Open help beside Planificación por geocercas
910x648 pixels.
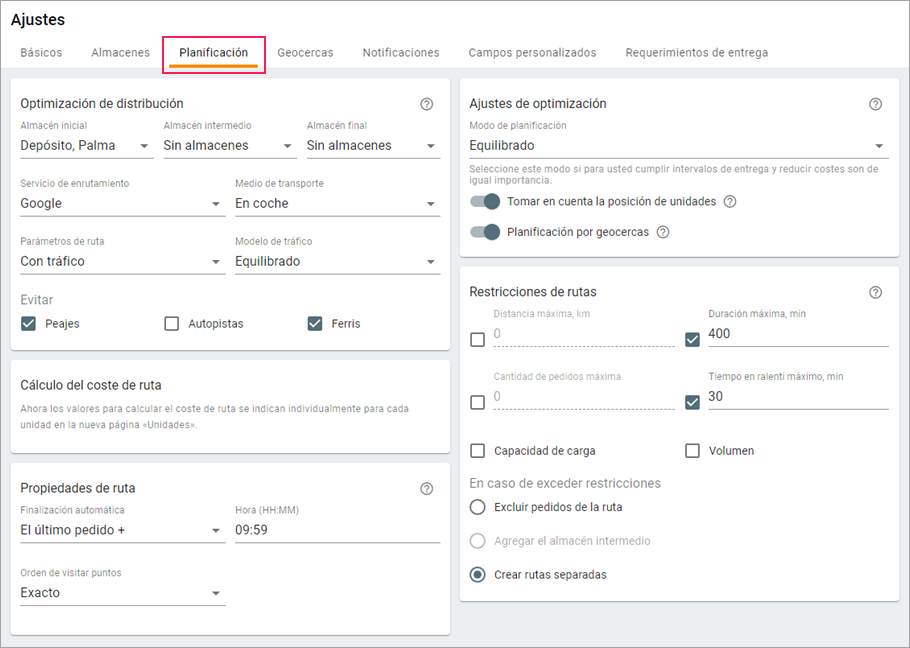(x=662, y=232)
